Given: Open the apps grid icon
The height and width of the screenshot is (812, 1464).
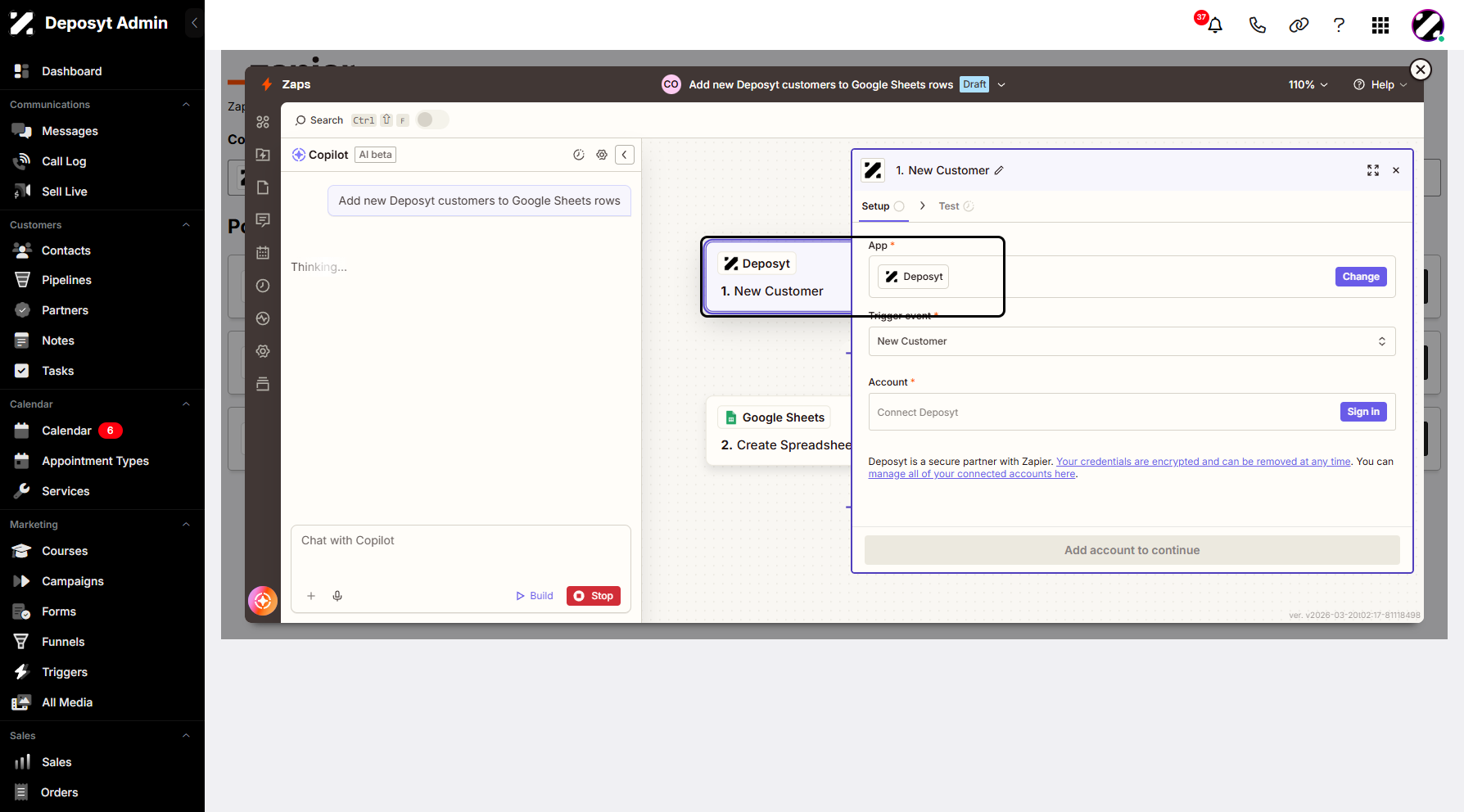Looking at the screenshot, I should 1380,25.
